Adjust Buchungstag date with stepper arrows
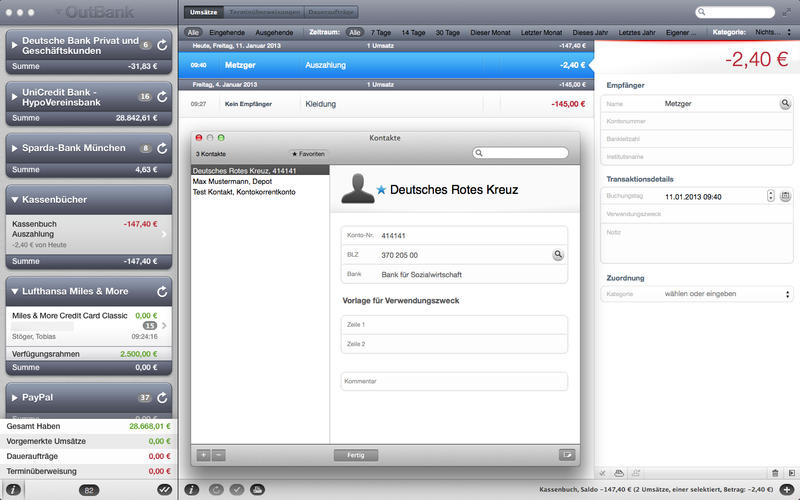The image size is (800, 500). tap(770, 196)
